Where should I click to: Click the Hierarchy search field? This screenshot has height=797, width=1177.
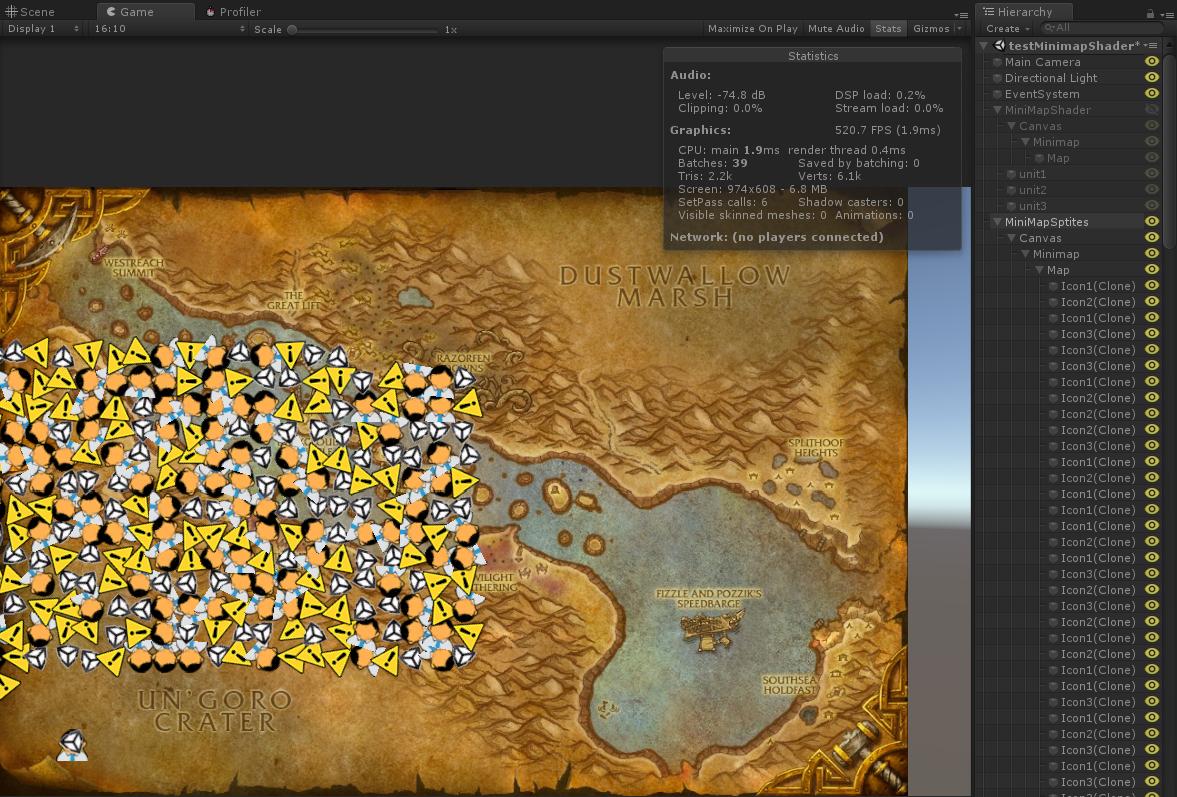(1102, 28)
